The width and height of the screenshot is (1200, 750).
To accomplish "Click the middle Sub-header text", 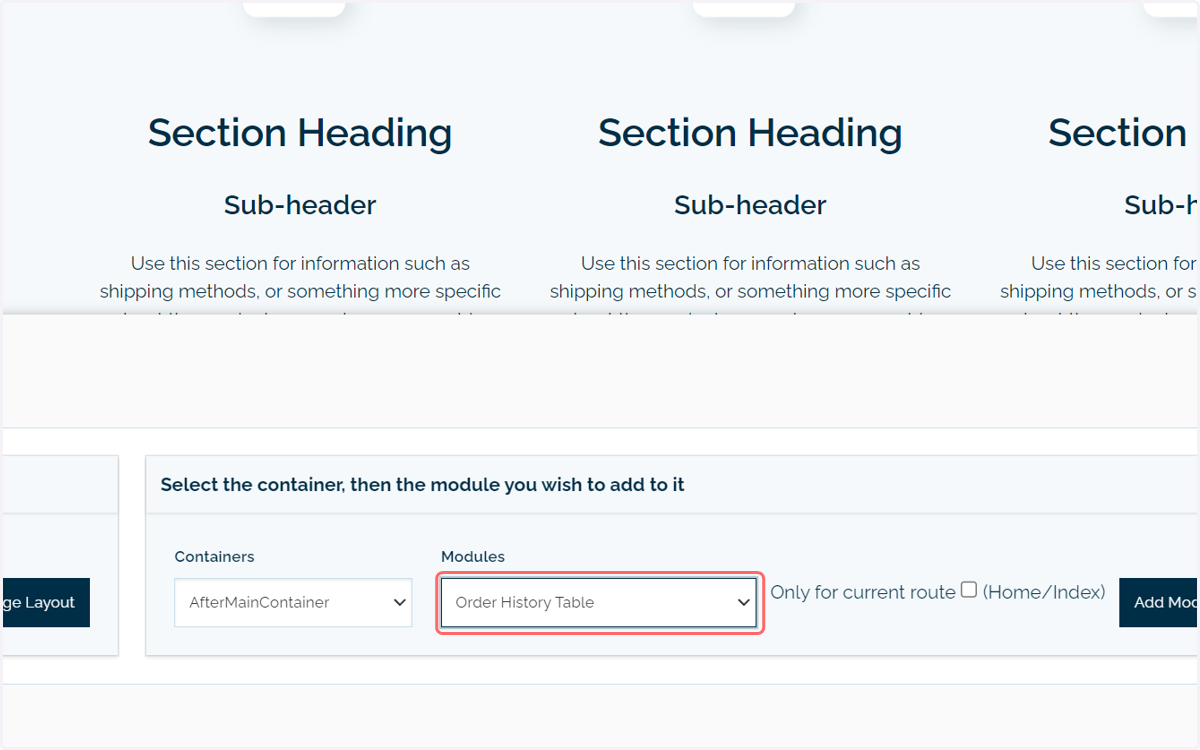I will tap(750, 205).
